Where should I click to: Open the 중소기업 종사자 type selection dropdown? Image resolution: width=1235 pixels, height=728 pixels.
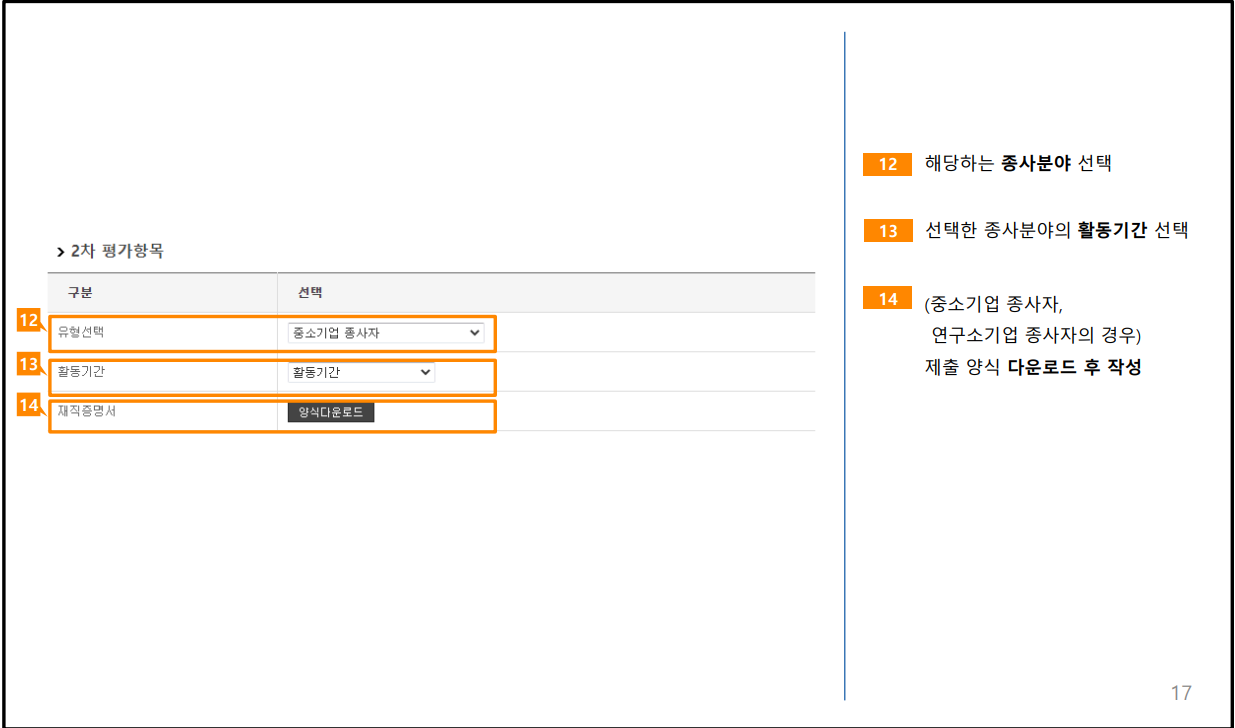click(387, 333)
